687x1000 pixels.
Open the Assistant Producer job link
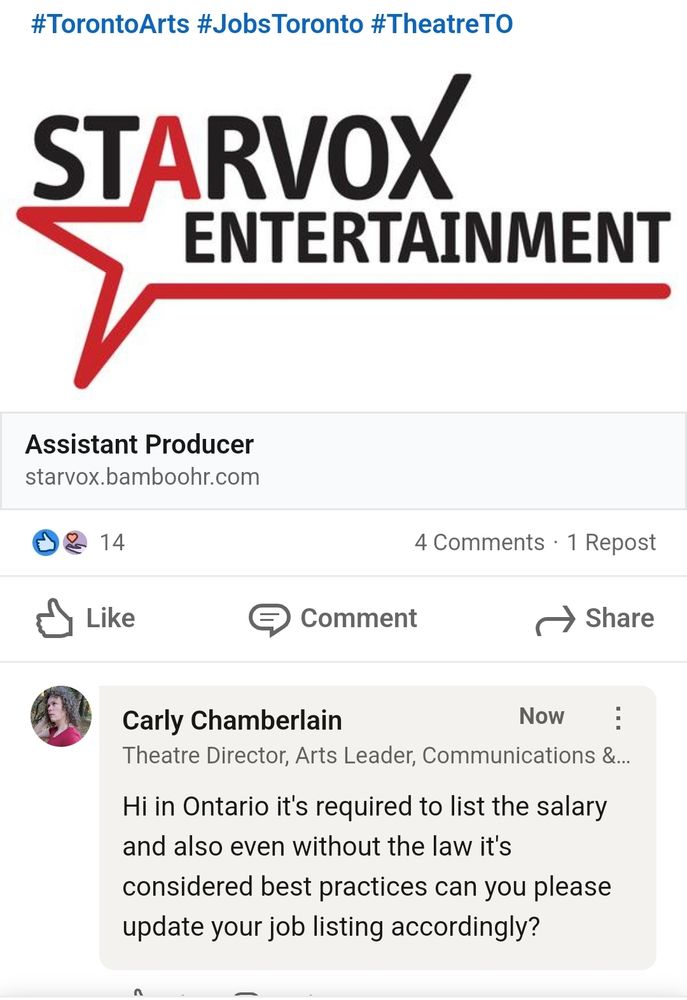[139, 444]
